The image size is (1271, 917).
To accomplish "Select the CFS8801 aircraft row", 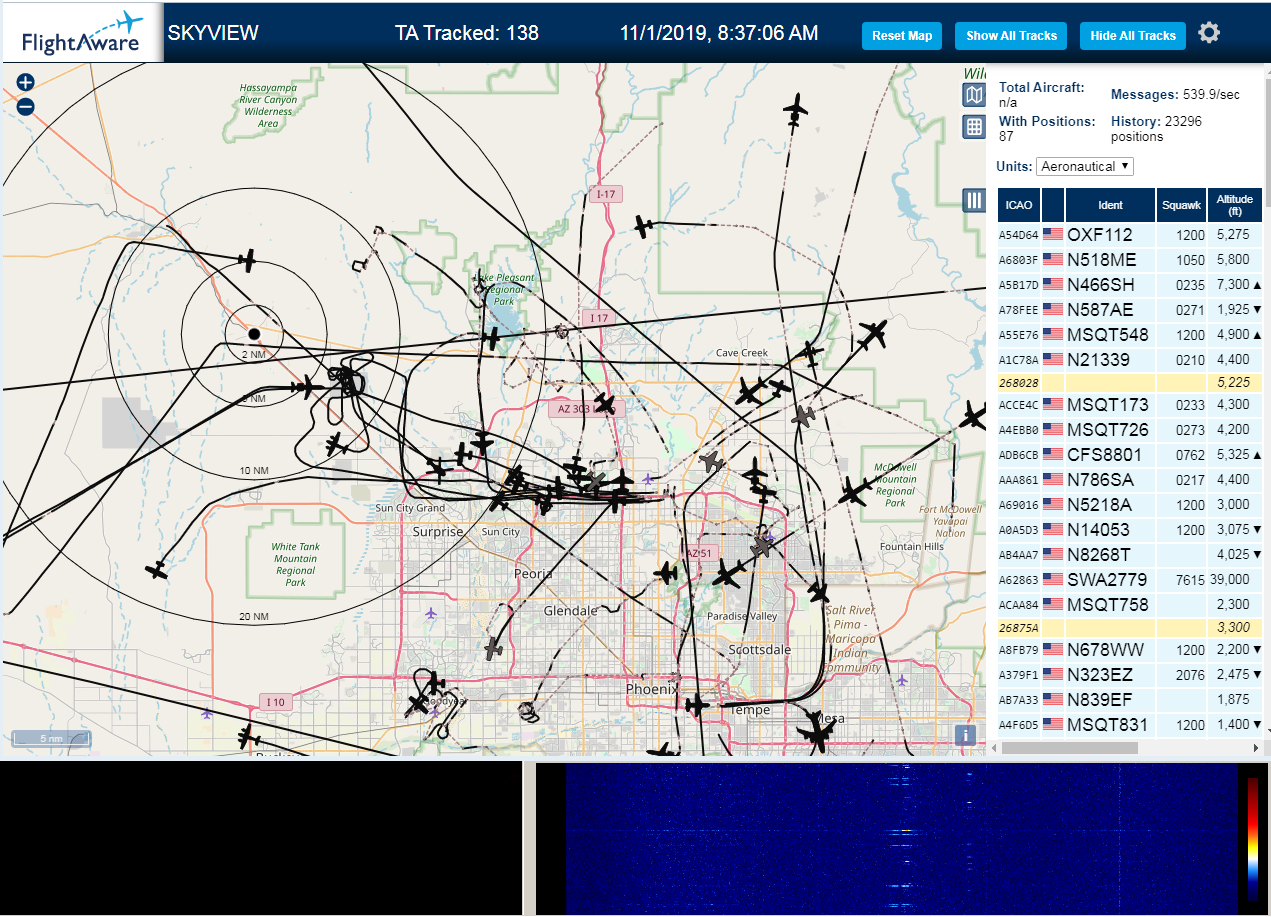I will 1129,455.
